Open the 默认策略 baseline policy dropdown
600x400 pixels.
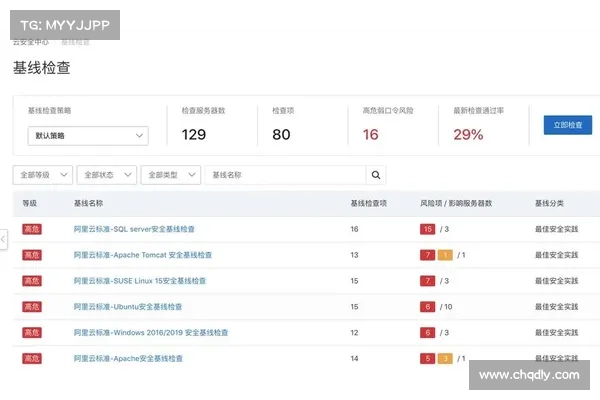tap(87, 136)
